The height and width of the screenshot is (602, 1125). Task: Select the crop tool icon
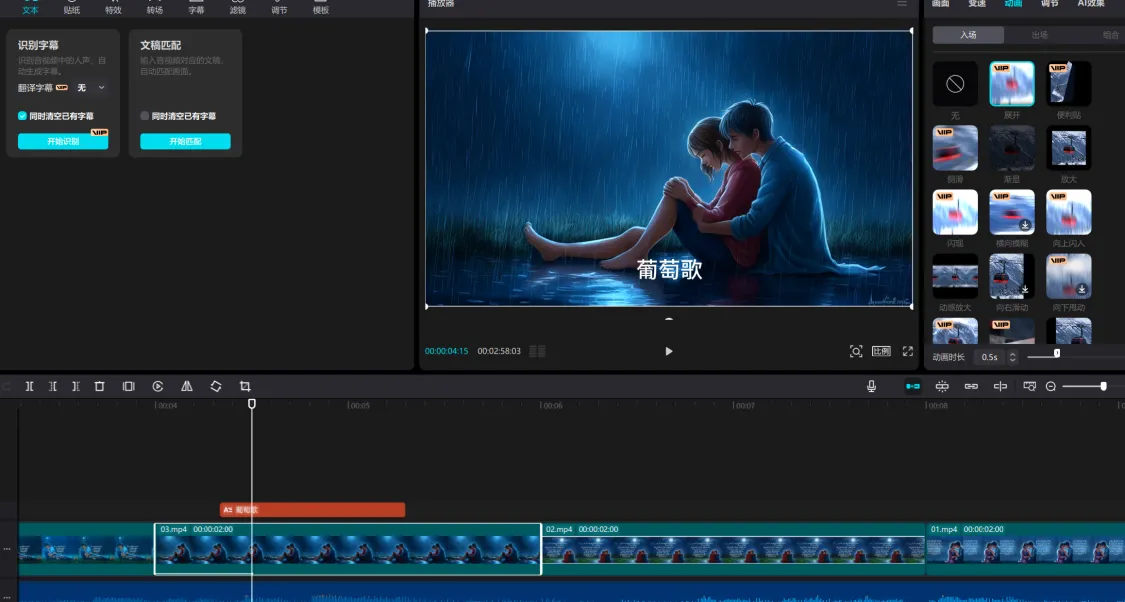[x=245, y=386]
